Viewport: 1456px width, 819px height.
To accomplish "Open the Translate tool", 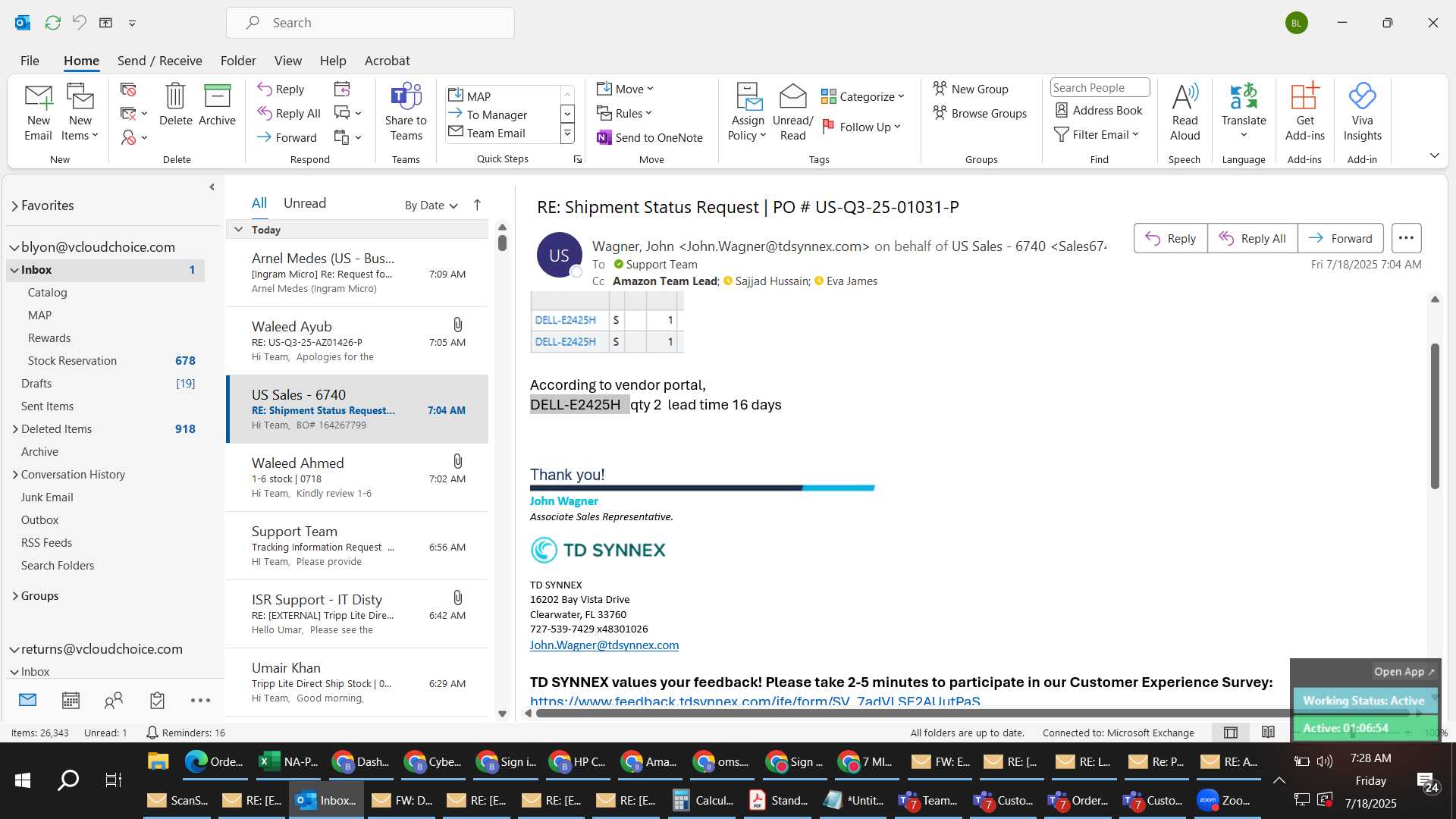I will (x=1244, y=112).
